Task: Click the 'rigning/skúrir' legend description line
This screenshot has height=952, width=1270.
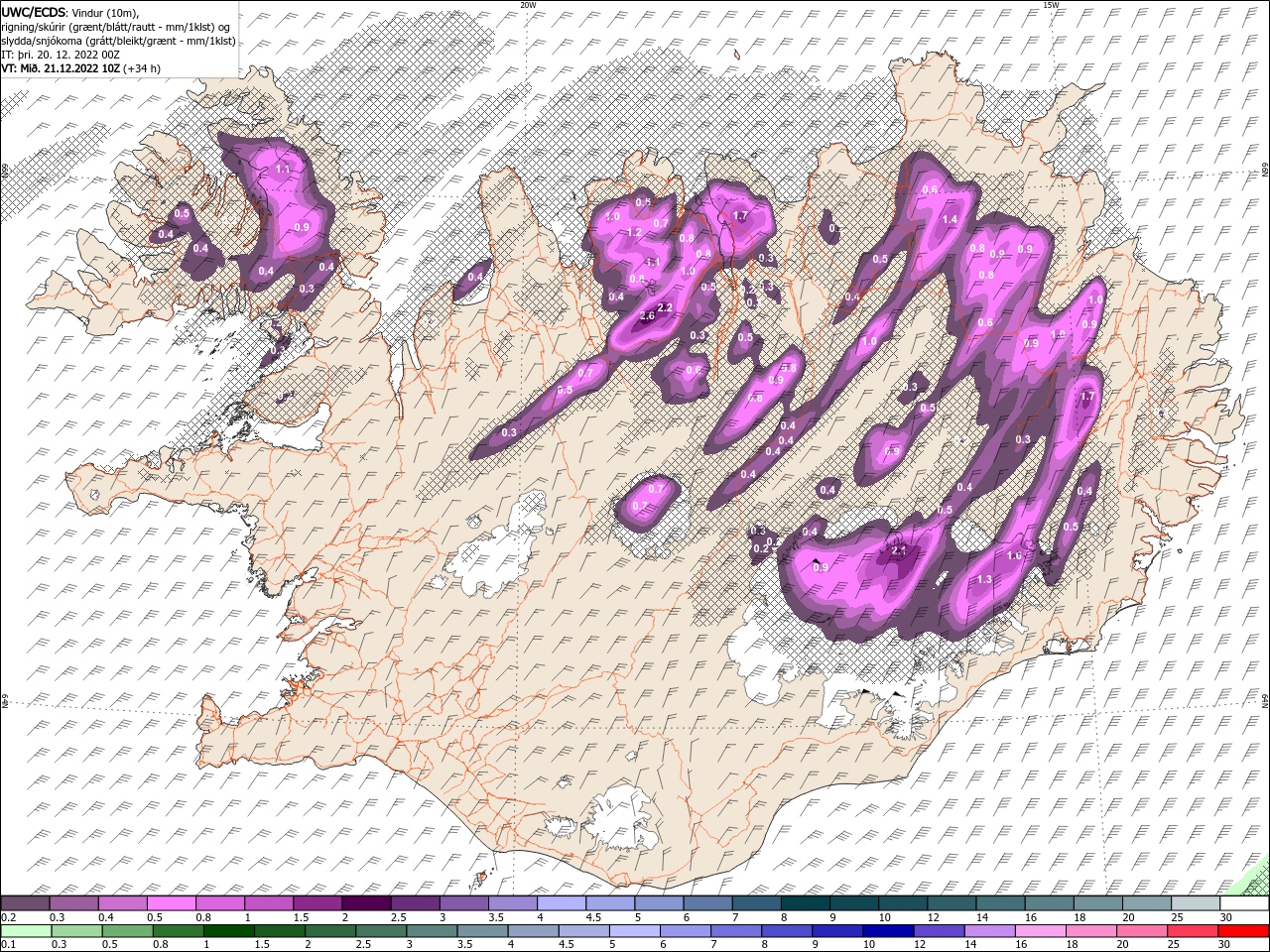Action: point(115,26)
